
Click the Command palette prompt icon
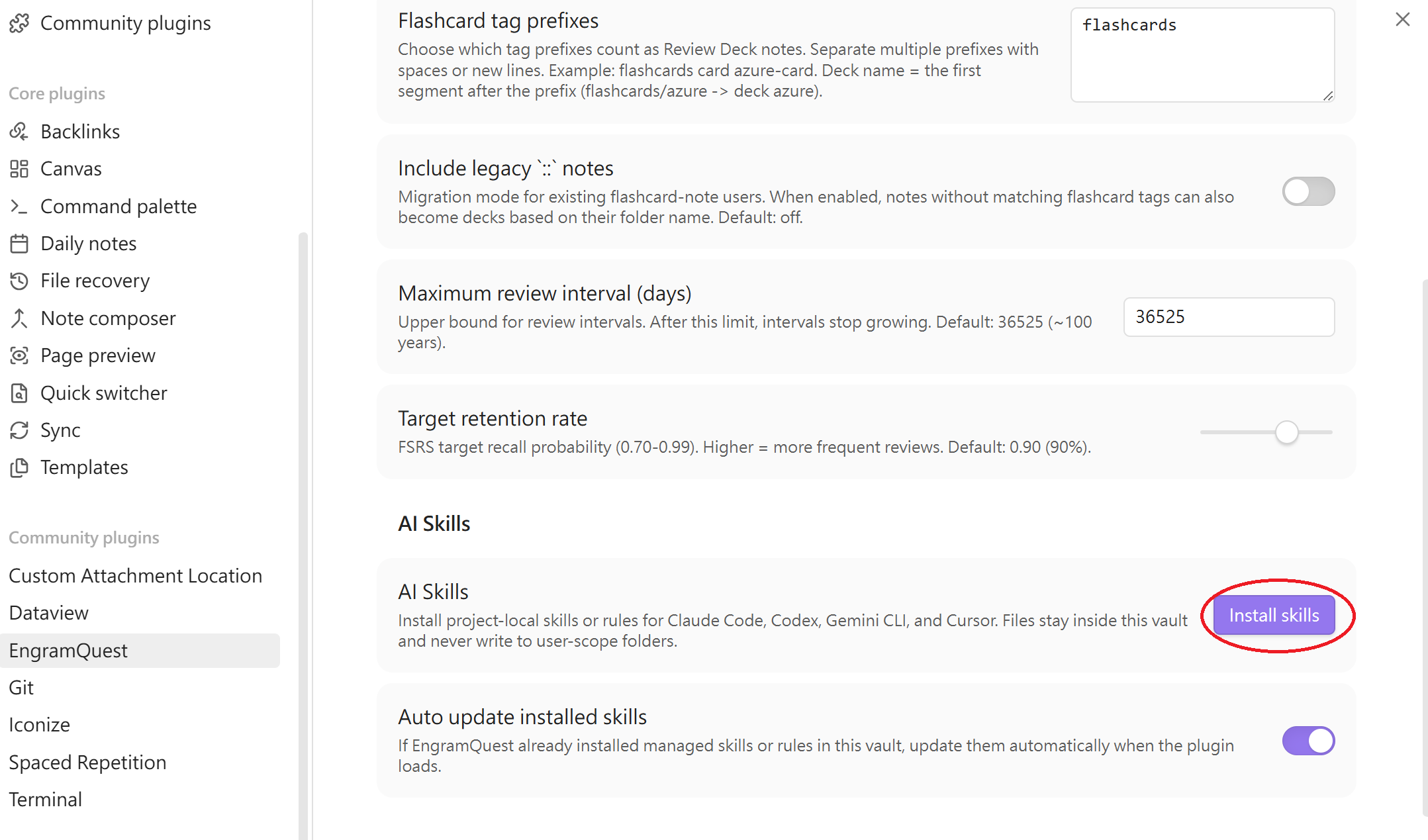click(19, 207)
